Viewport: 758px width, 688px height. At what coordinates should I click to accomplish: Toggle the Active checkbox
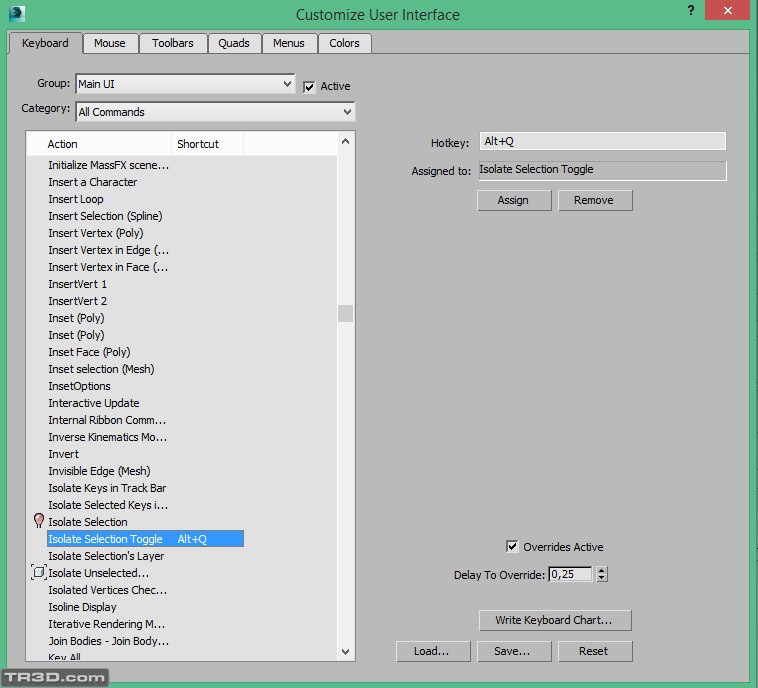(310, 86)
